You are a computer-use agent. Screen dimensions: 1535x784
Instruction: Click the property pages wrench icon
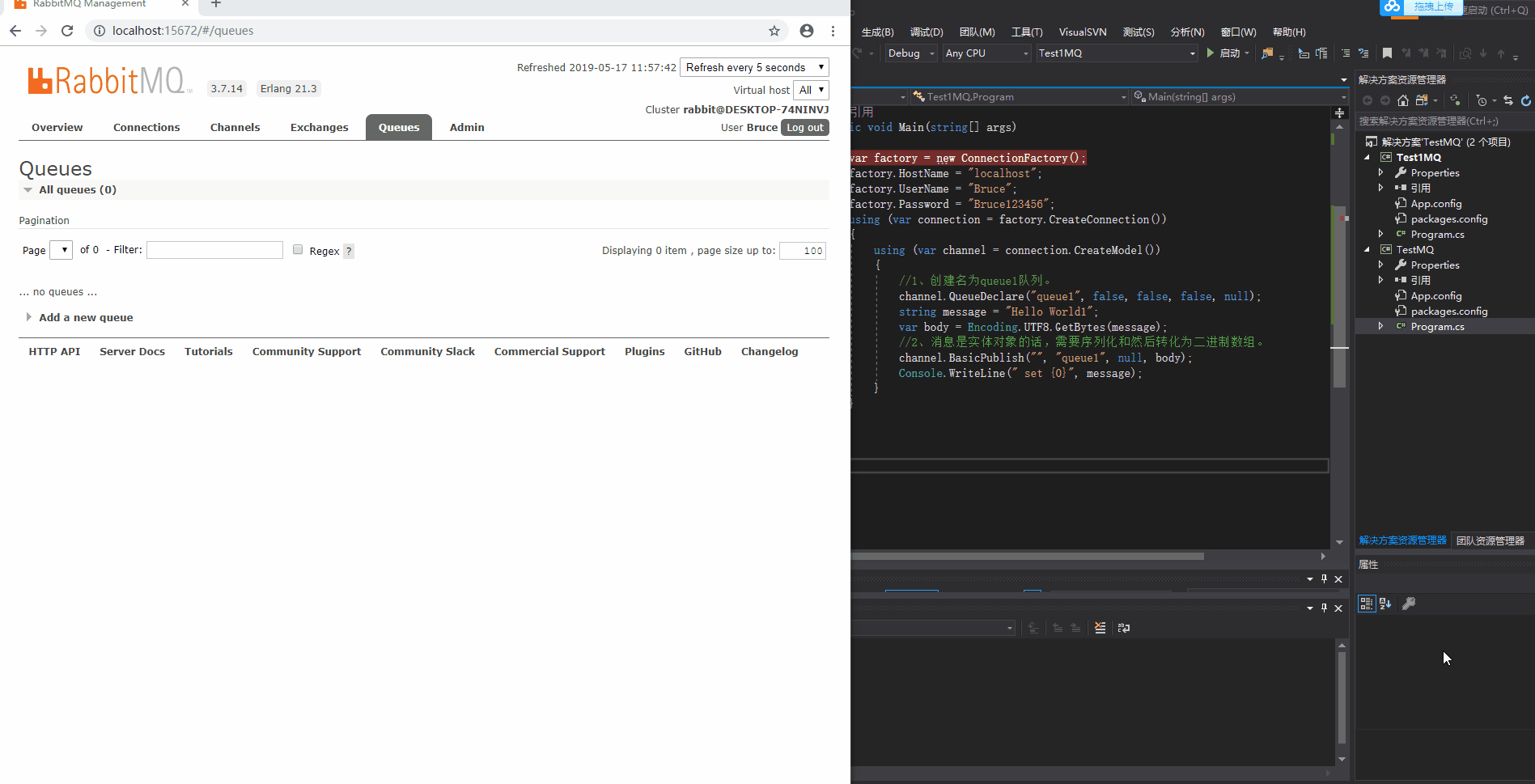(1409, 604)
